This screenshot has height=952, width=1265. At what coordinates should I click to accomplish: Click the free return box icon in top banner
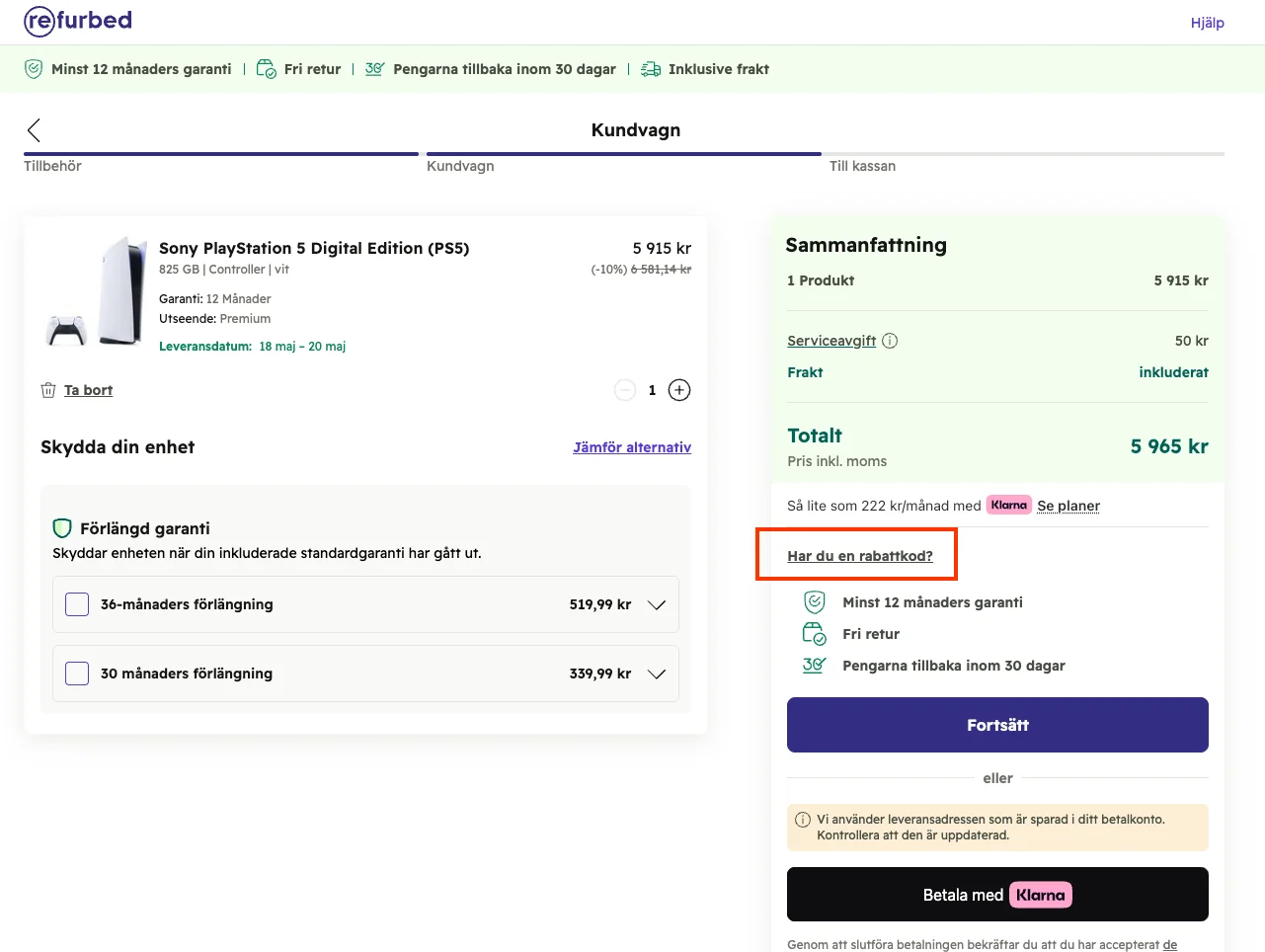tap(266, 69)
